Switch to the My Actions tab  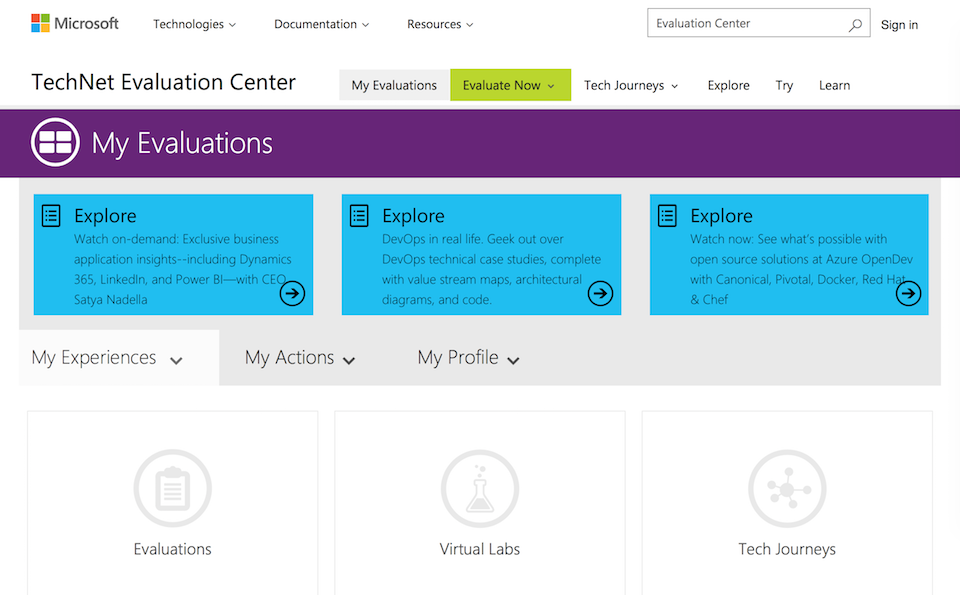pyautogui.click(x=300, y=358)
